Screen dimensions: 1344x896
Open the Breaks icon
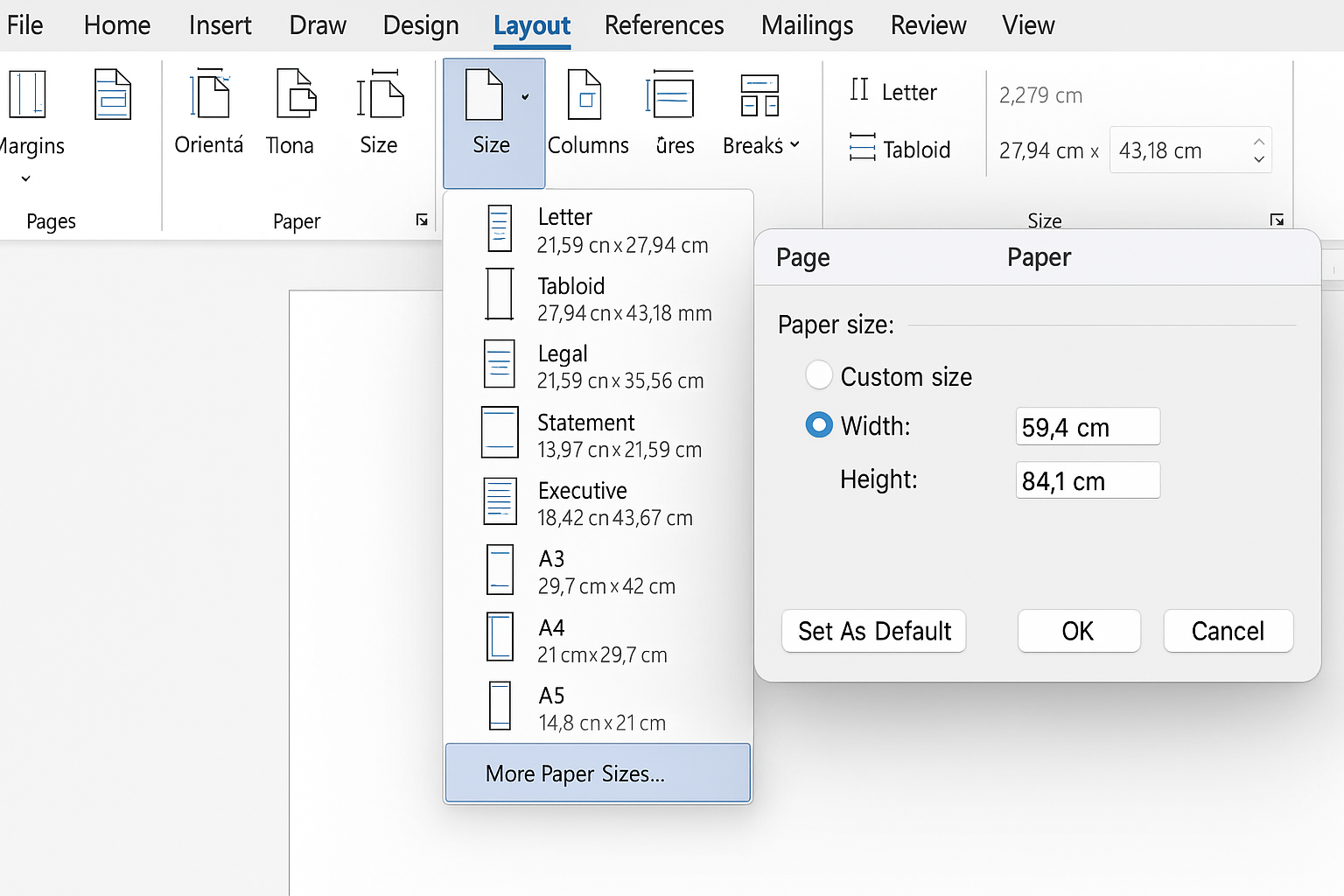(759, 95)
